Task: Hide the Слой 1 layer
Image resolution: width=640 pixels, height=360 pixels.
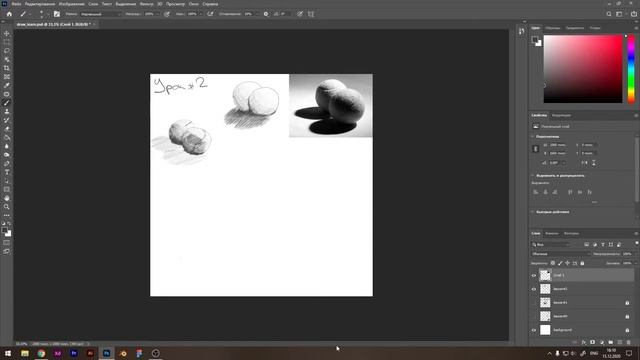Action: [533, 276]
